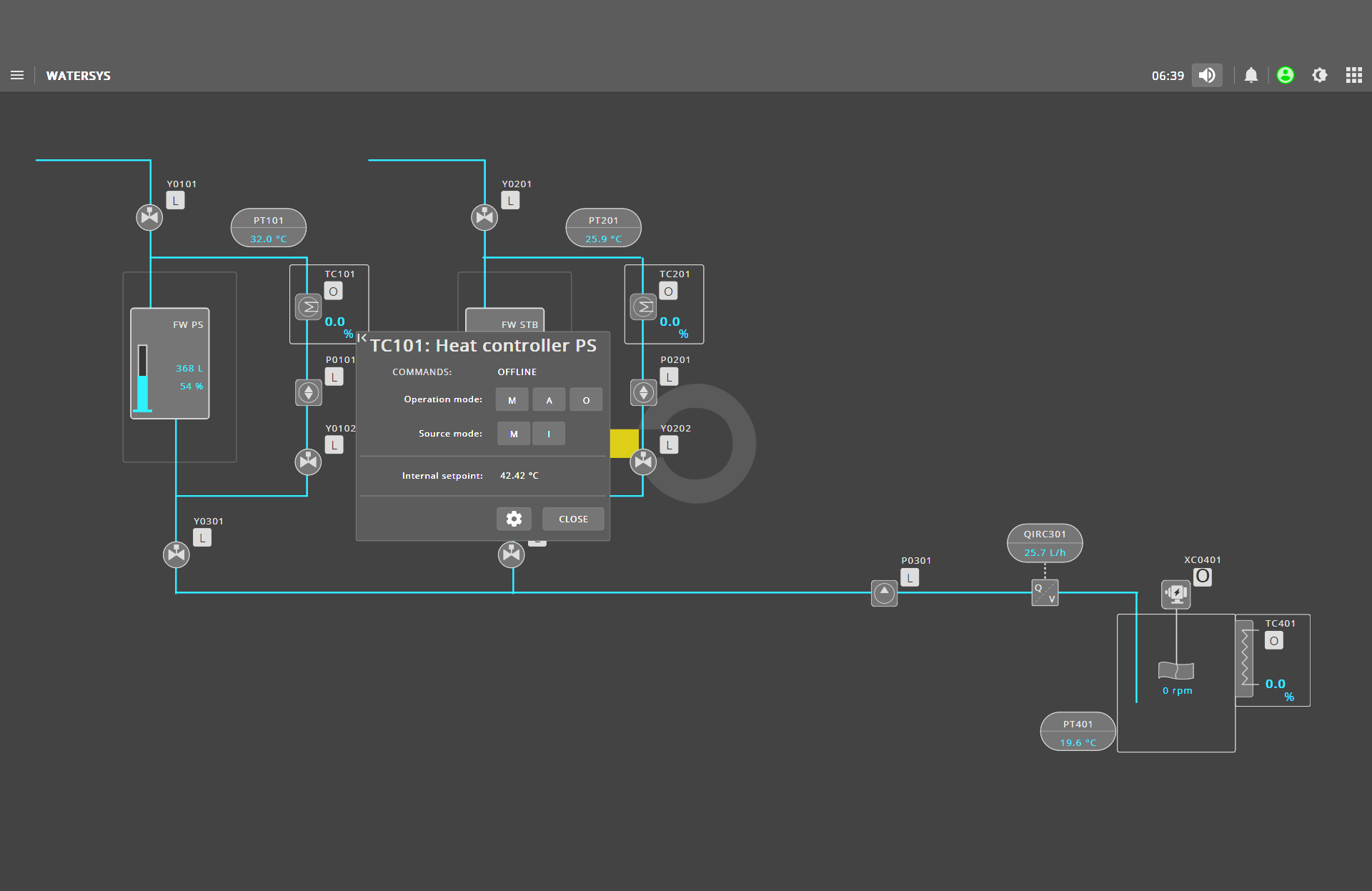
Task: Open the XC0401 stirrer motor icon
Action: [x=1175, y=593]
